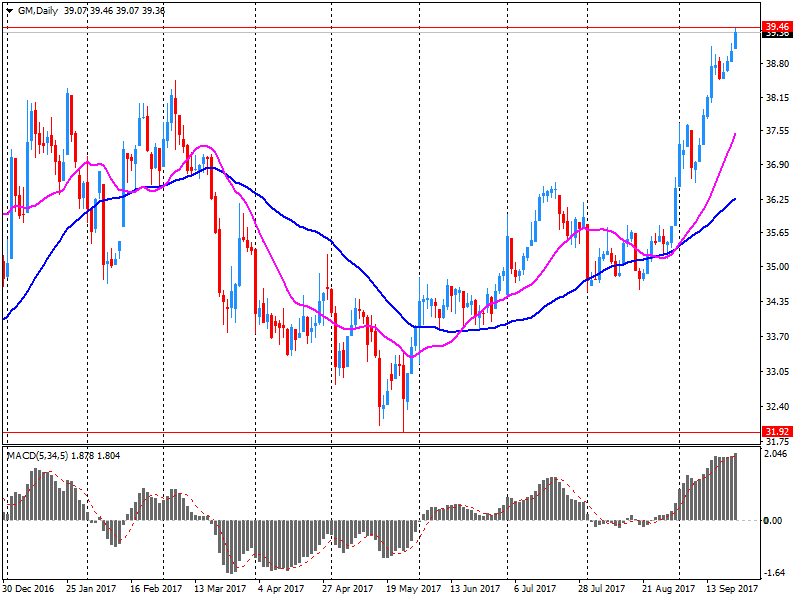Click the 25 Jan 2017 date label
The width and height of the screenshot is (800, 600).
pyautogui.click(x=91, y=589)
